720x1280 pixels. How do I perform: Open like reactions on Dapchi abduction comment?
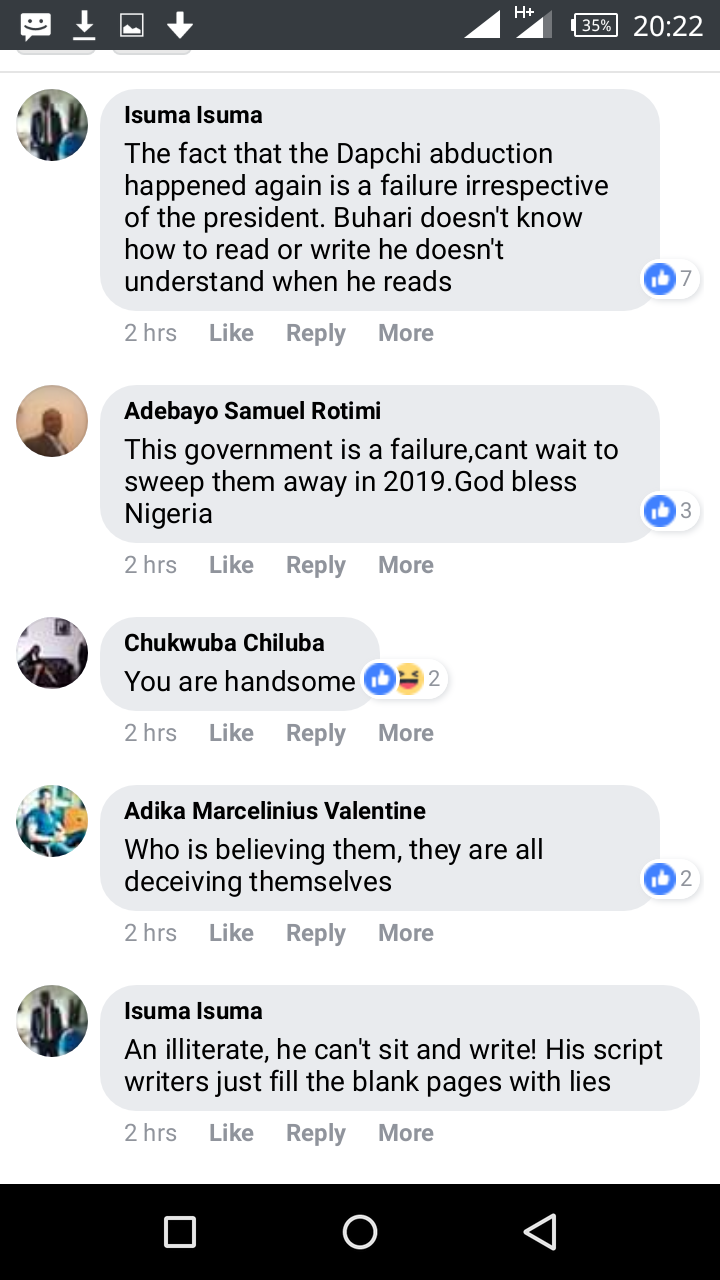(x=670, y=279)
